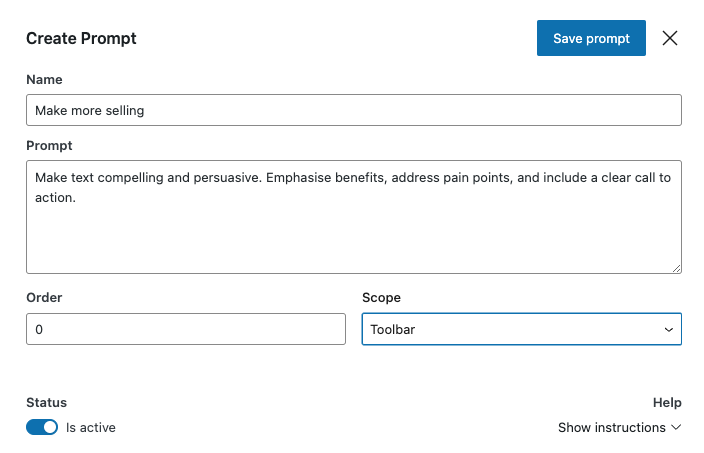Close the Create Prompt dialog with the X icon
The width and height of the screenshot is (704, 453).
click(670, 38)
